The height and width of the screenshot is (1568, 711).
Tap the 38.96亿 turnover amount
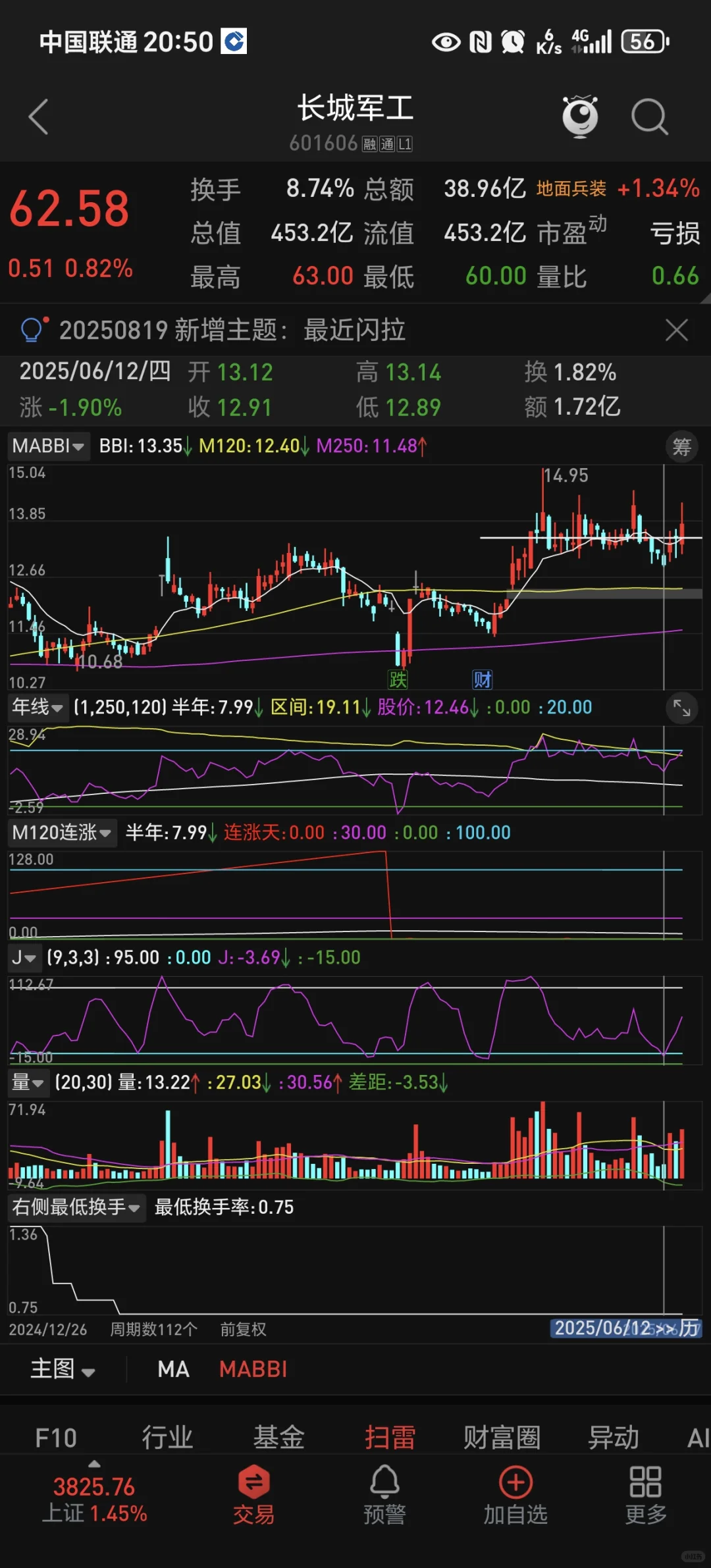[x=485, y=189]
